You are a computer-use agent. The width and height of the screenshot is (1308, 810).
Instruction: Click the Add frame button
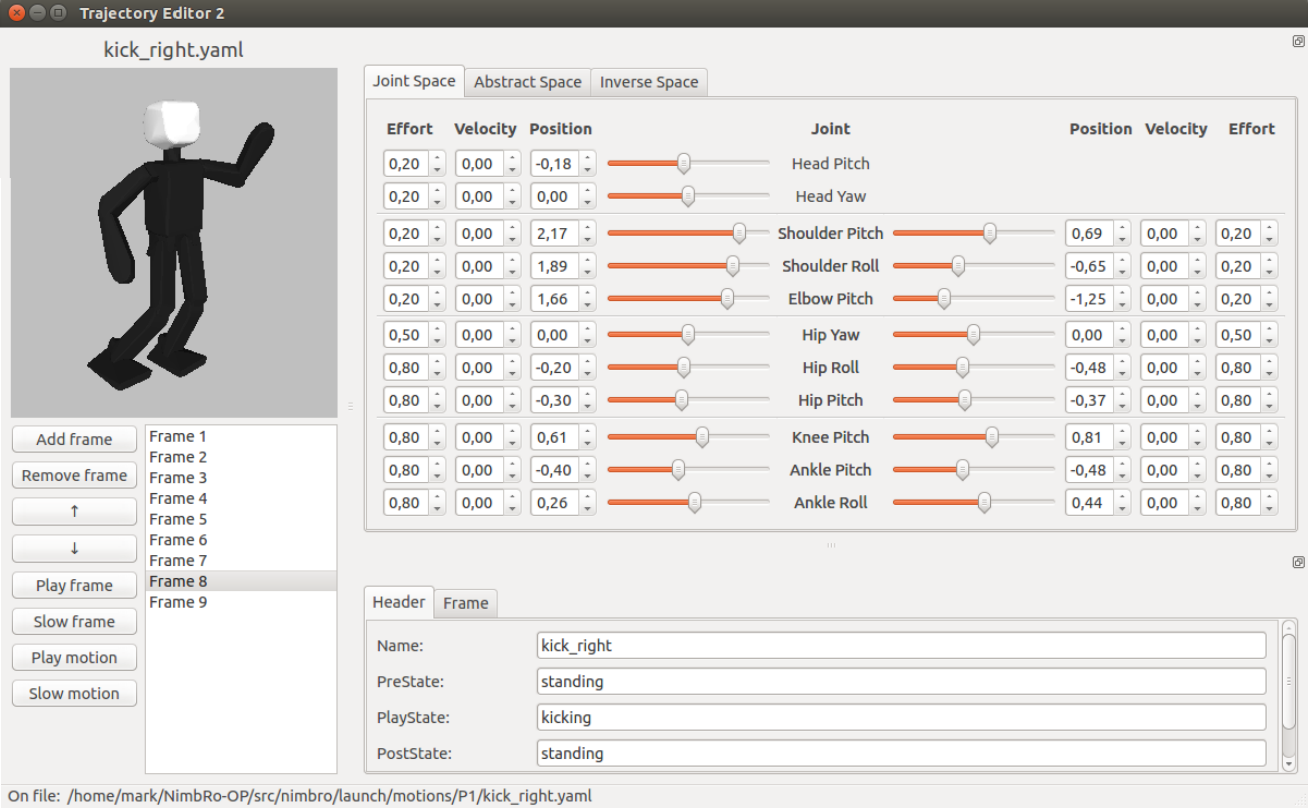(x=74, y=439)
